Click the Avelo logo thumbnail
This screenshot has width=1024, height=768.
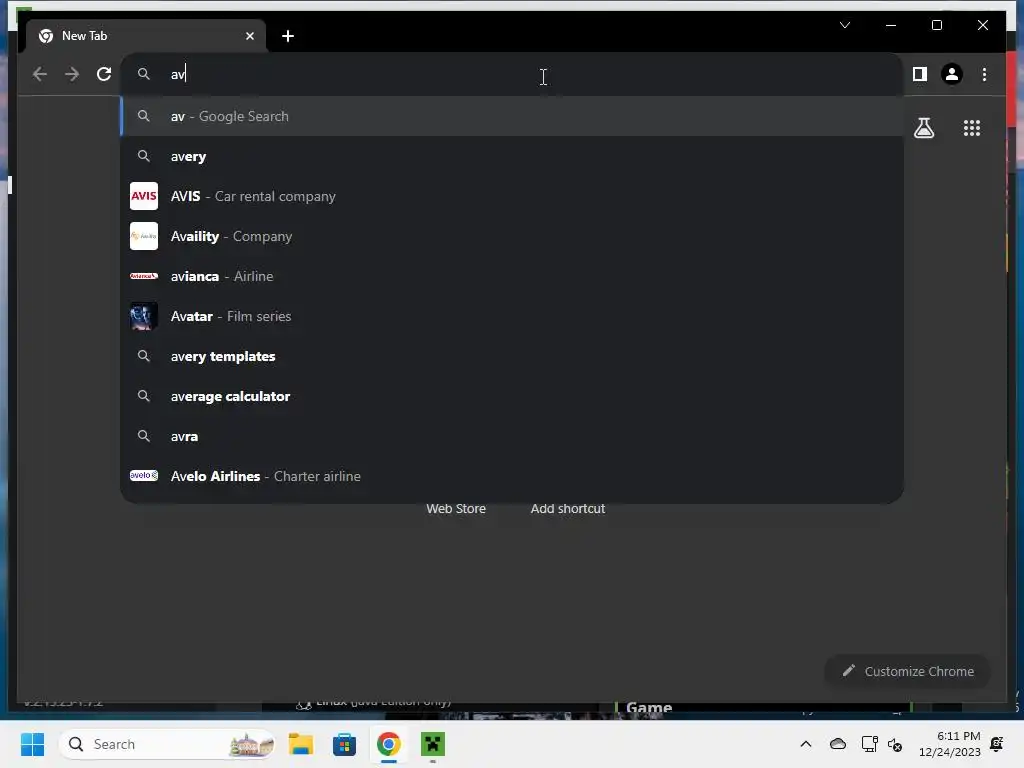click(144, 475)
